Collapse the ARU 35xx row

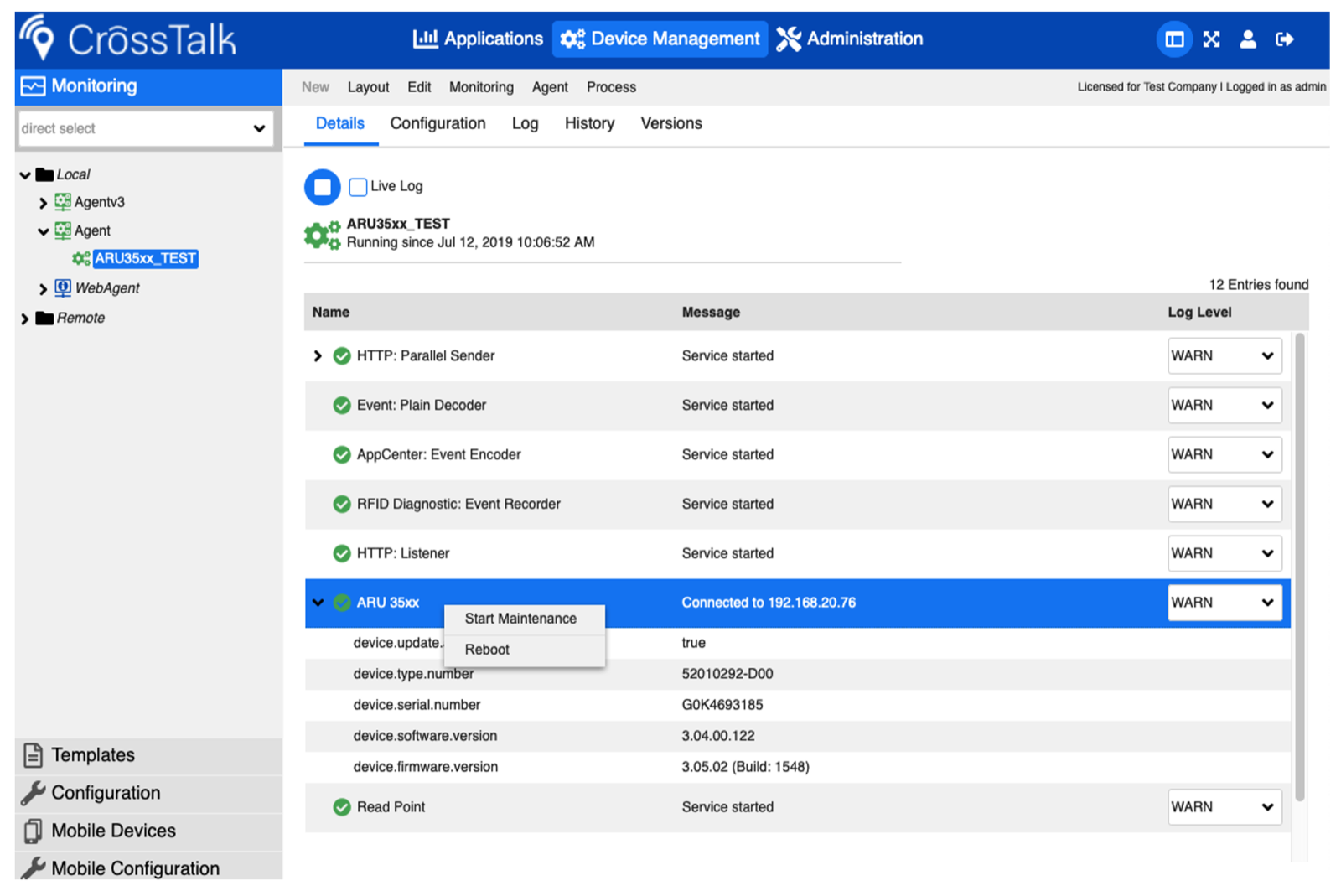(318, 603)
